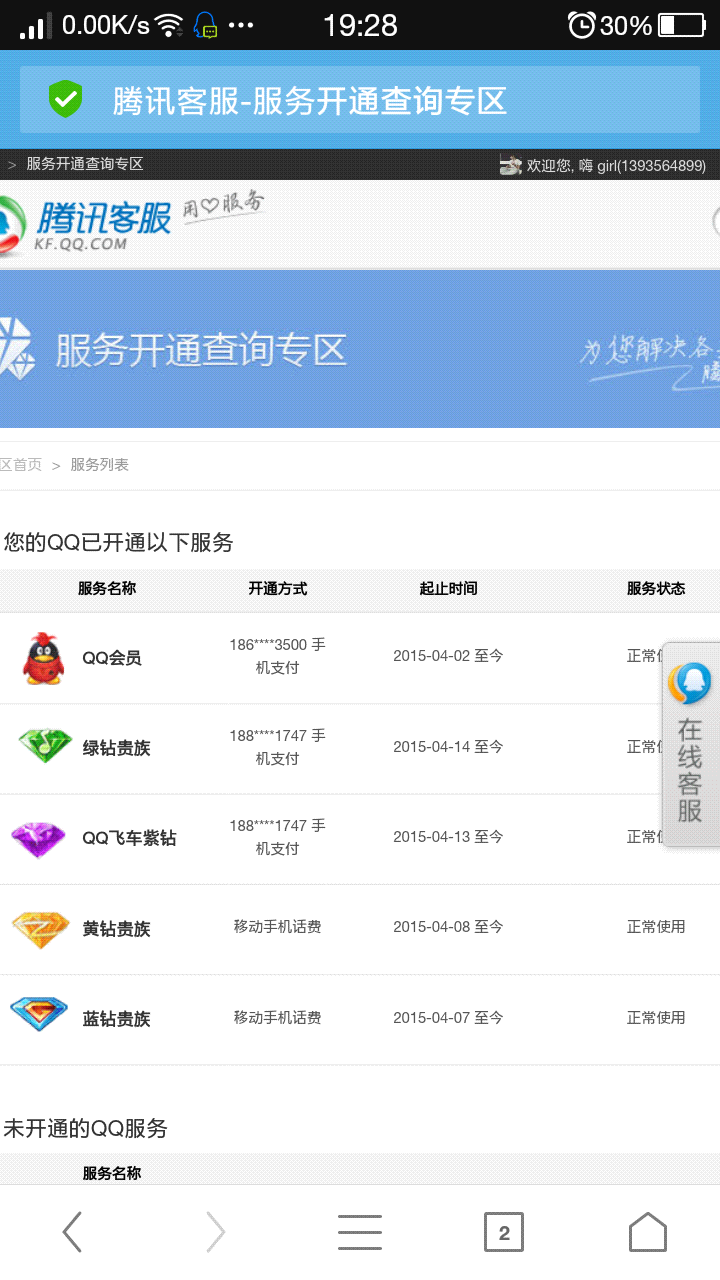The width and height of the screenshot is (720, 1280).
Task: Tap the green diamond 绿钻贵族 icon
Action: 45,746
